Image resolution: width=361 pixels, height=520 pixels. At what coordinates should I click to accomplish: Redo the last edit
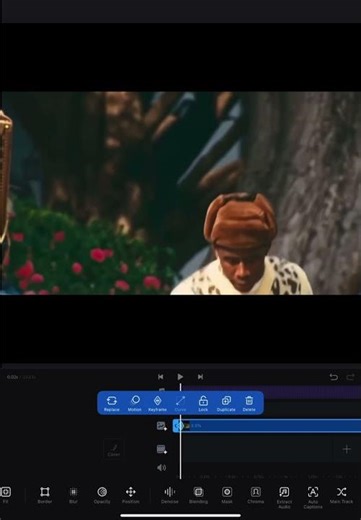[x=350, y=377]
